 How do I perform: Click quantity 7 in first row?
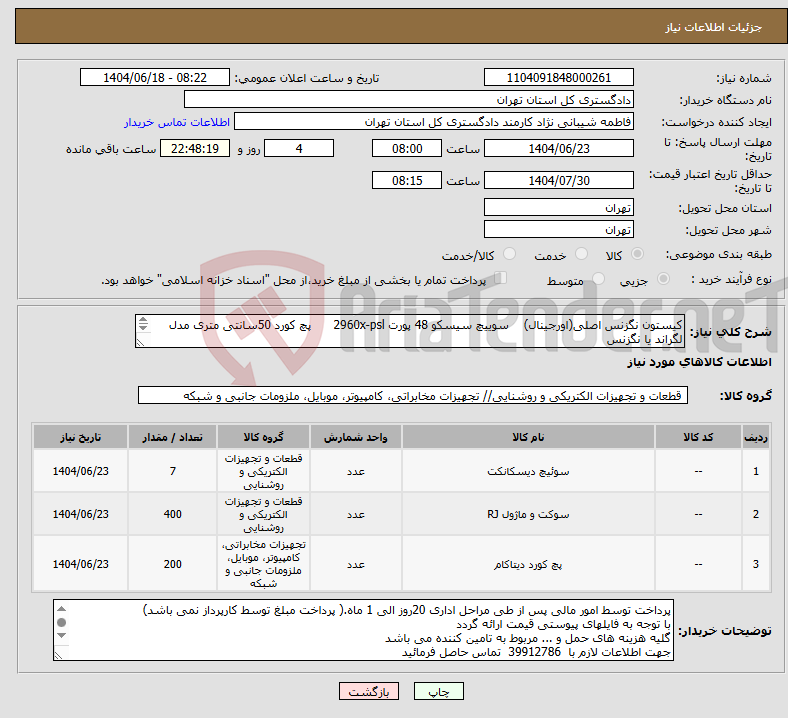172,471
